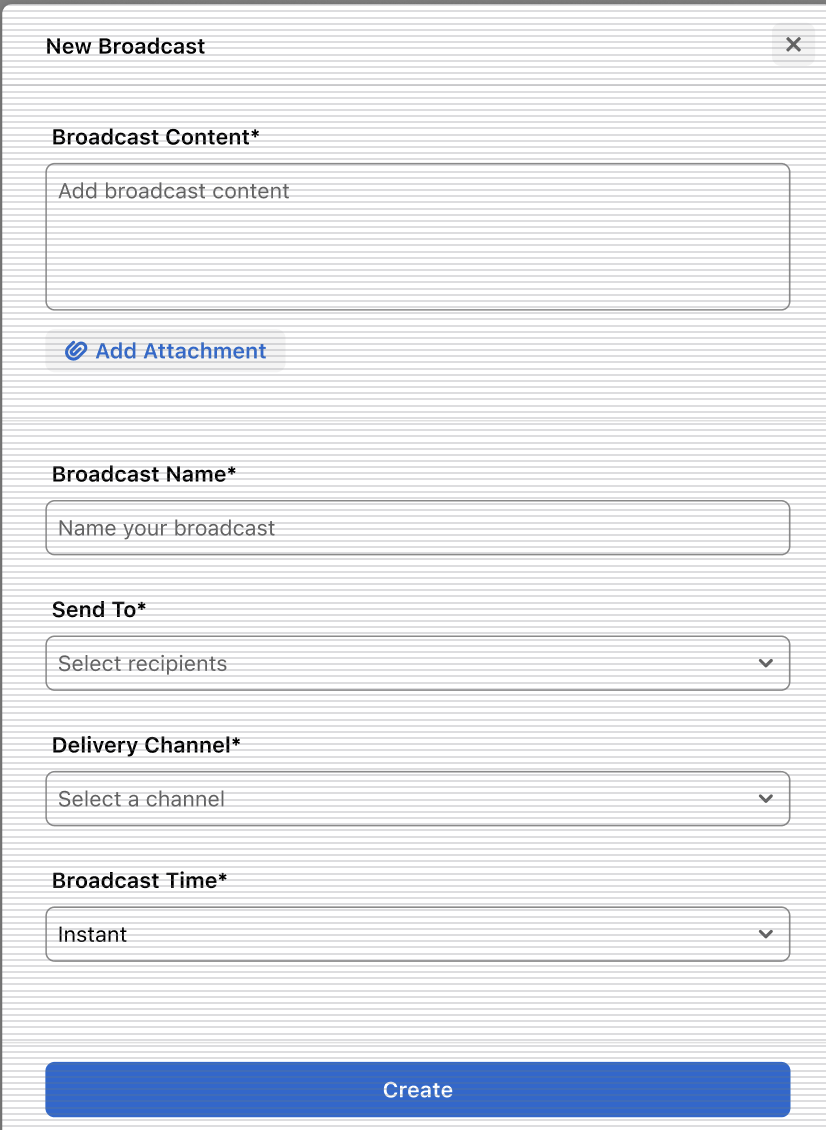Focus the Add broadcast content text area

click(x=417, y=237)
